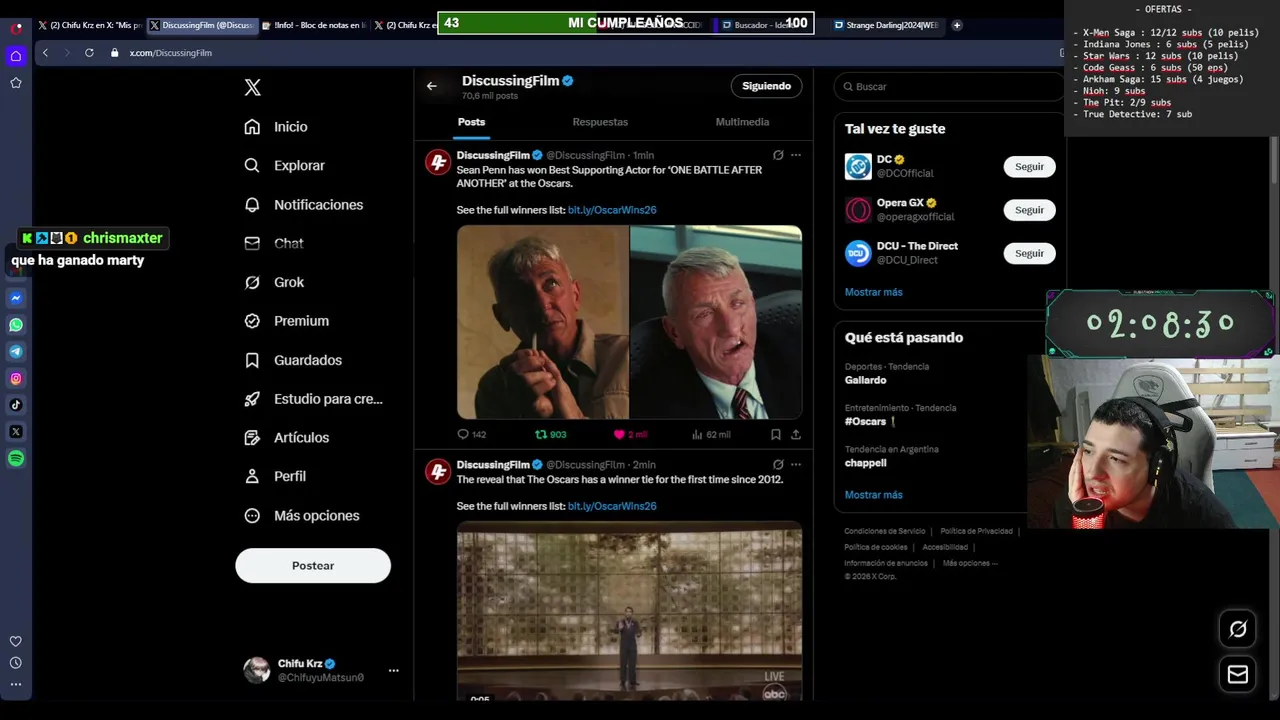Switch to Strange Darling browser tab
This screenshot has width=1280, height=720.
[x=886, y=25]
